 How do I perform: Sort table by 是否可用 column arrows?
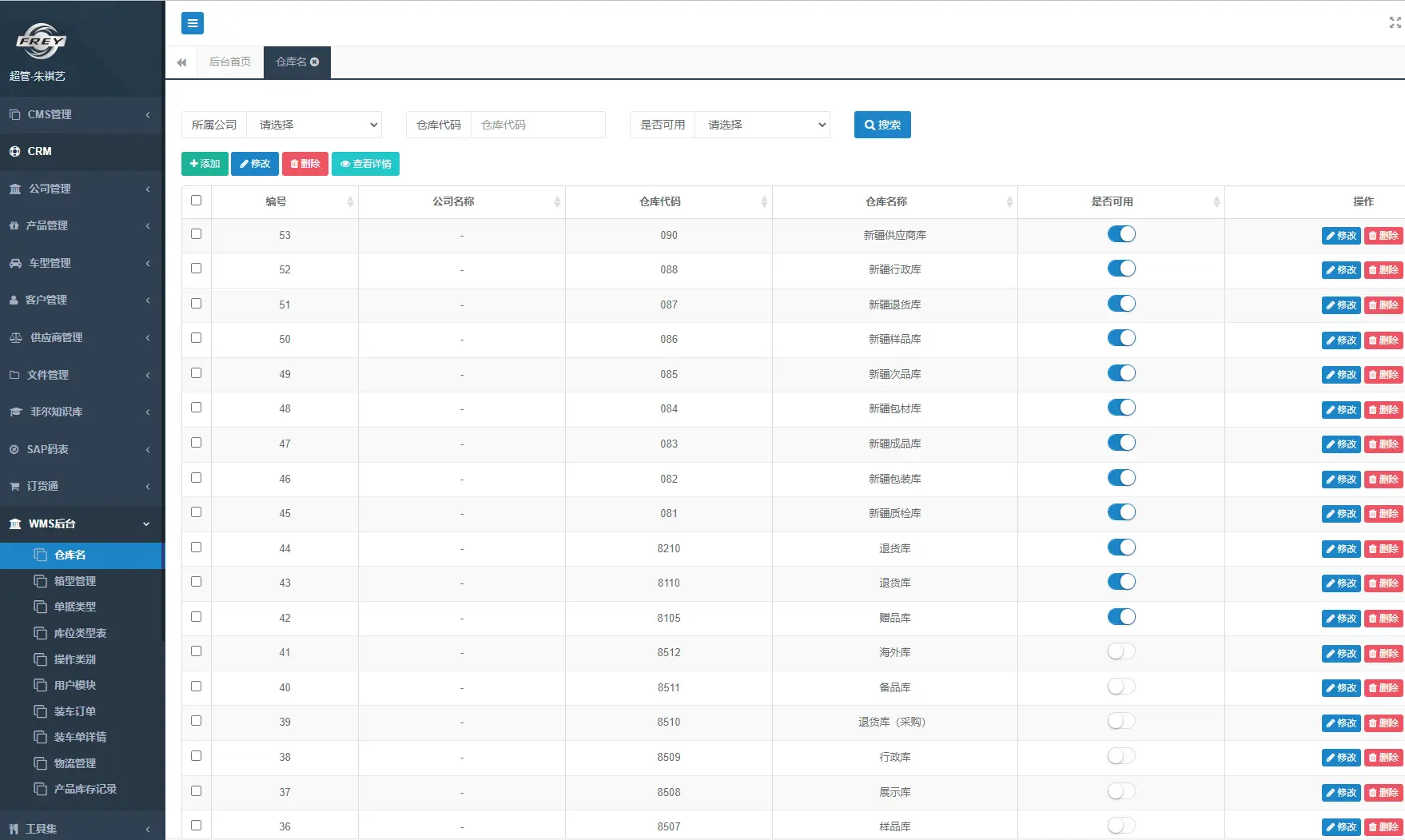point(1216,201)
